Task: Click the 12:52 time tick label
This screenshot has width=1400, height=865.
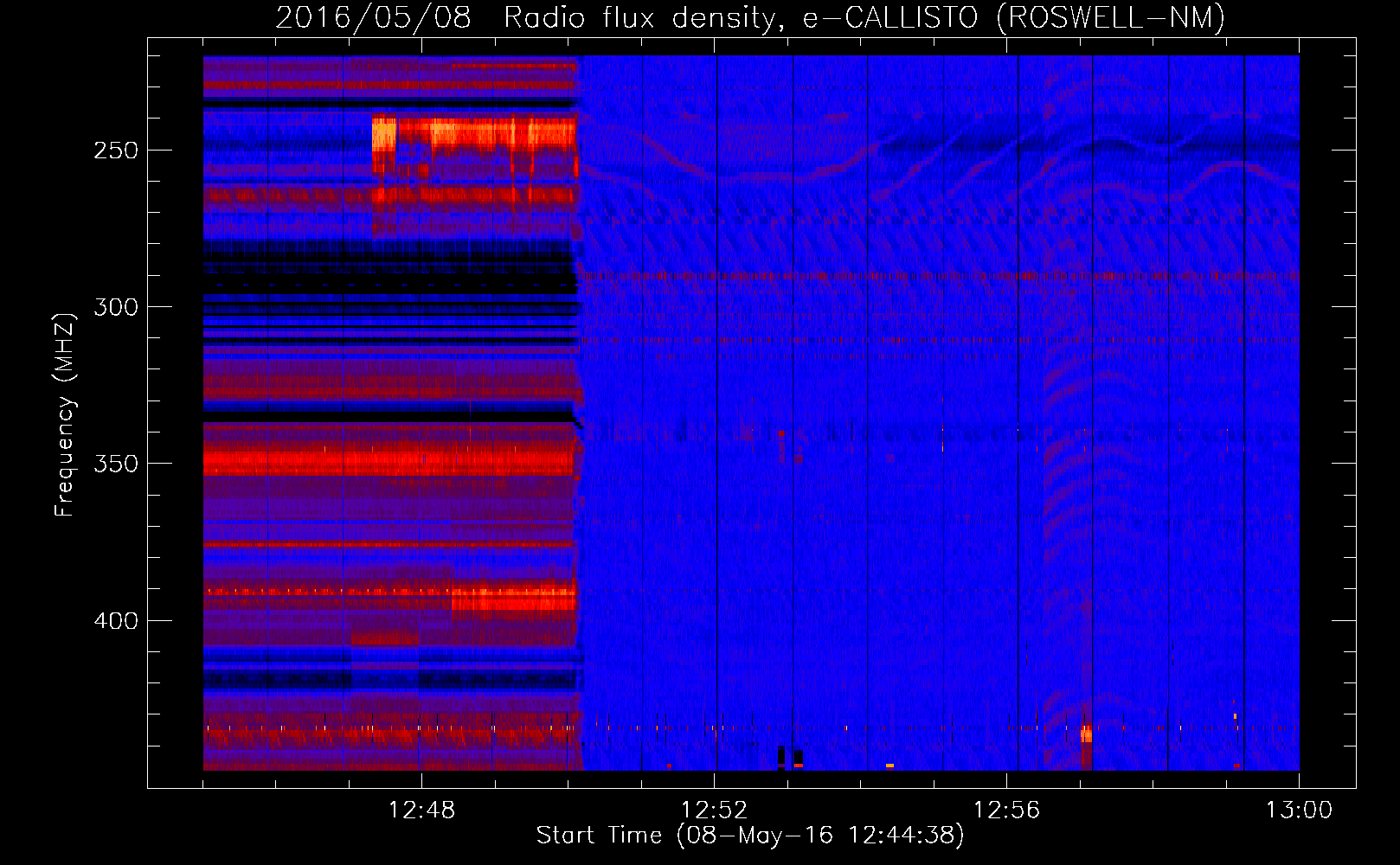Action: (x=714, y=811)
